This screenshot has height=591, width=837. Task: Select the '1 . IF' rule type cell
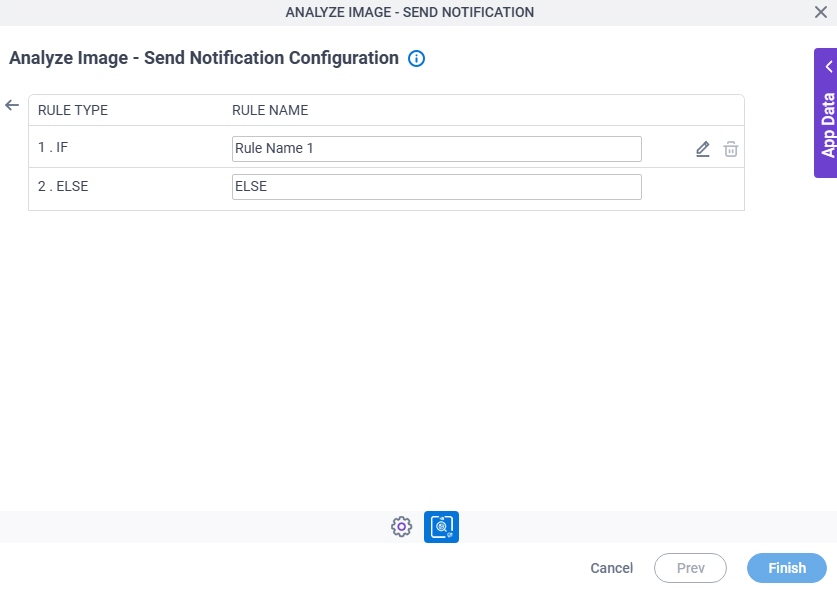[x=53, y=147]
